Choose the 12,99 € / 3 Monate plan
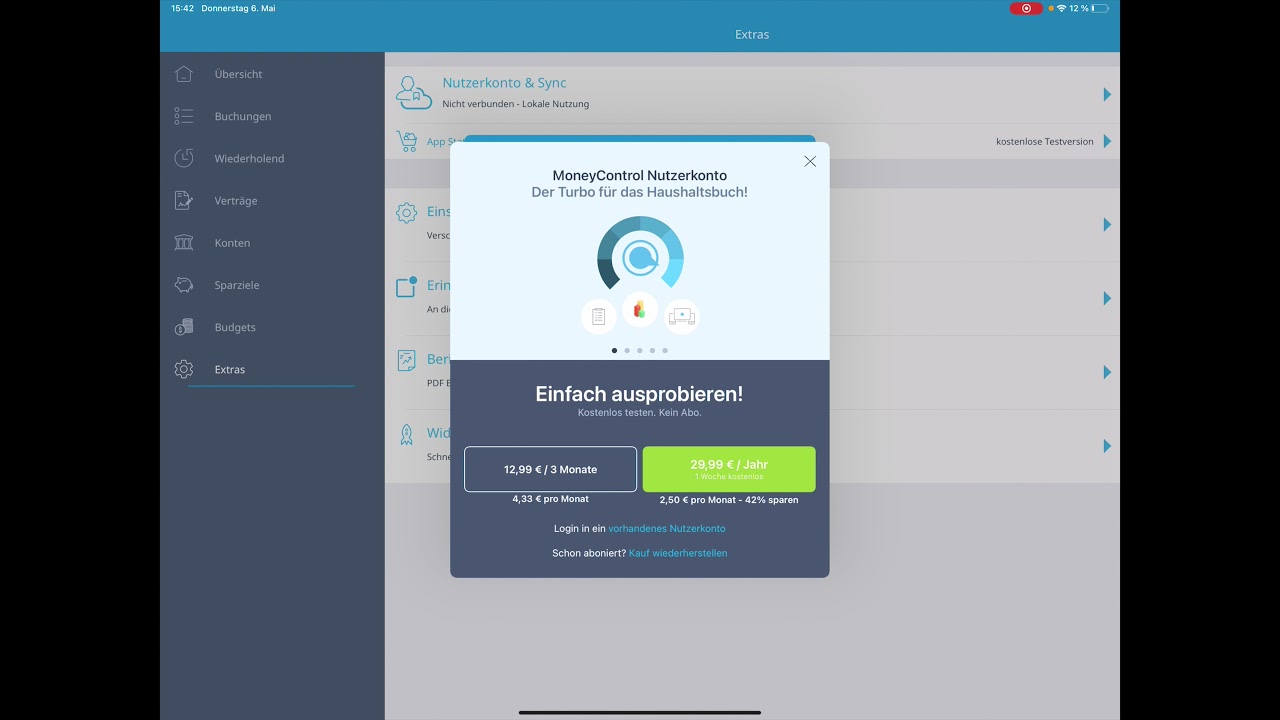This screenshot has height=720, width=1280. [x=550, y=469]
